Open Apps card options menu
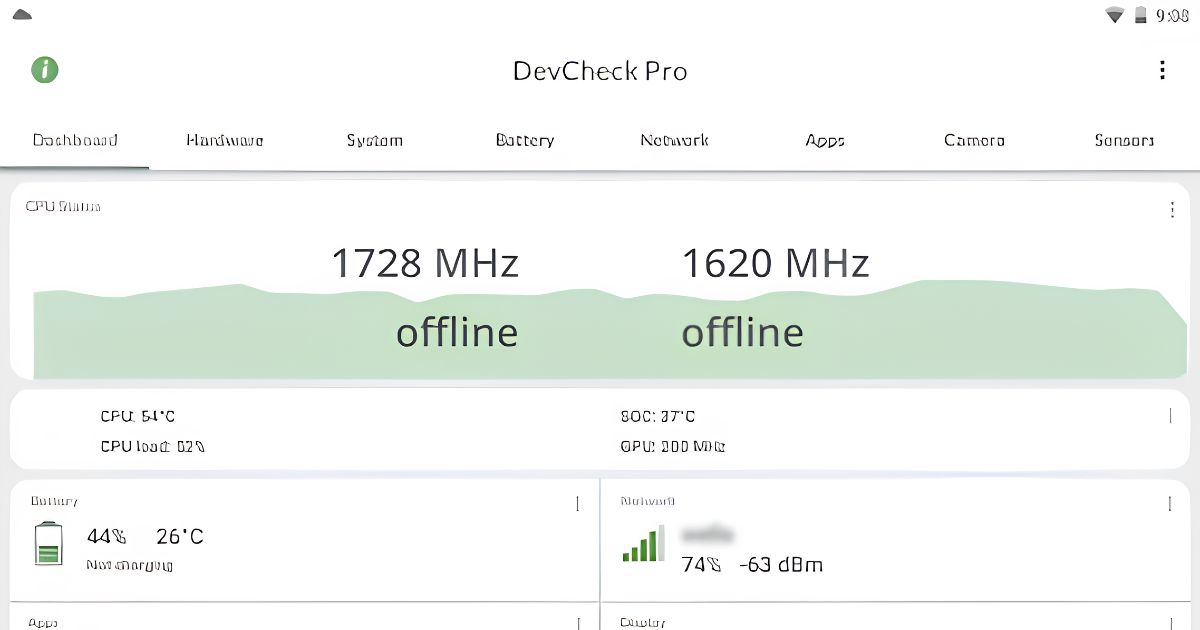Screen dimensions: 1200x630 tap(577, 622)
